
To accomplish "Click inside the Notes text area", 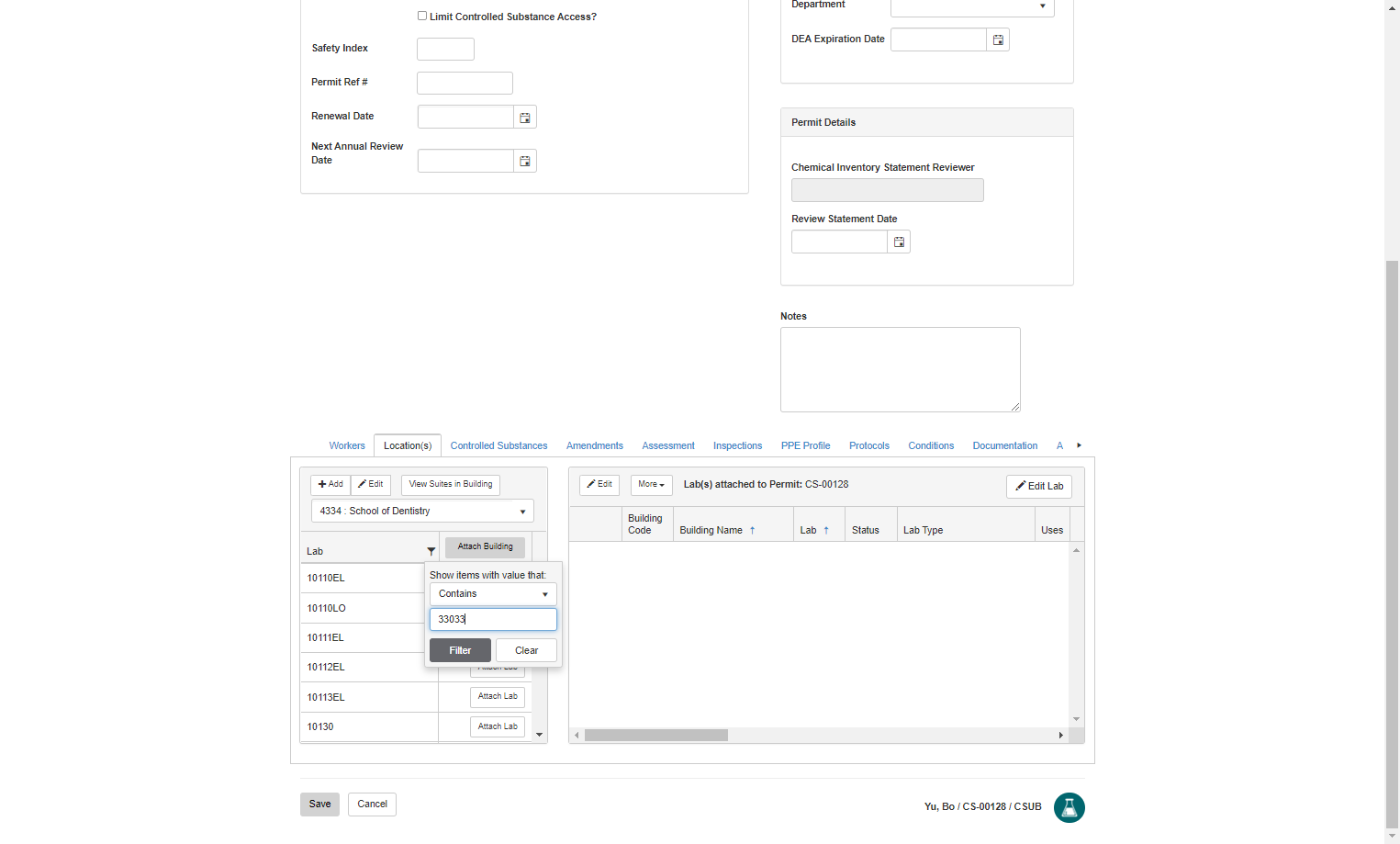I will (901, 370).
